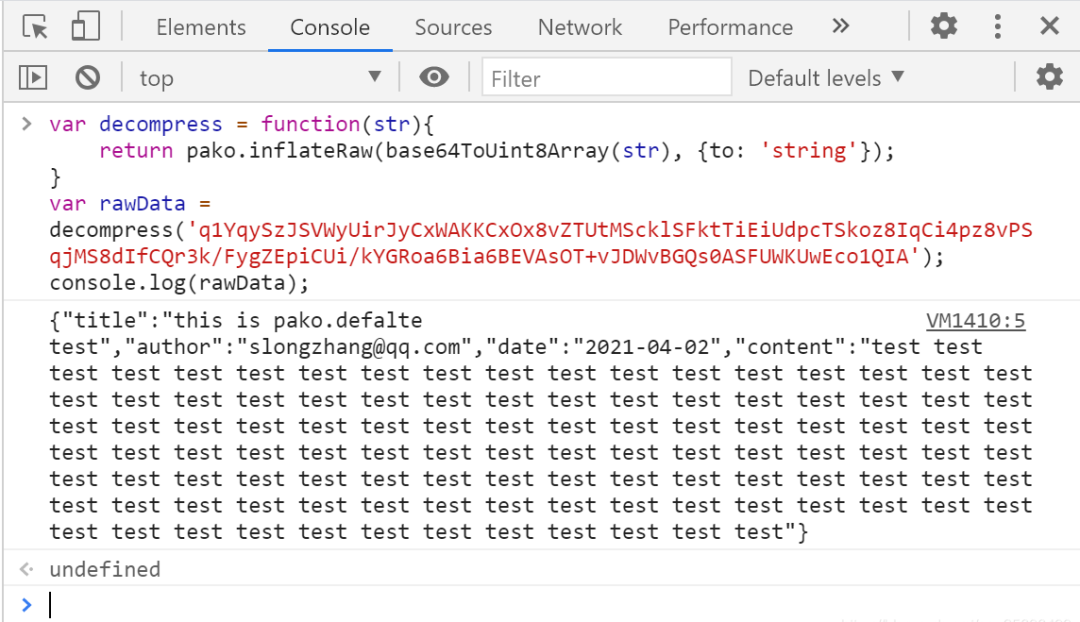The height and width of the screenshot is (622, 1080).
Task: Open console settings gear icon
Action: pyautogui.click(x=1048, y=77)
